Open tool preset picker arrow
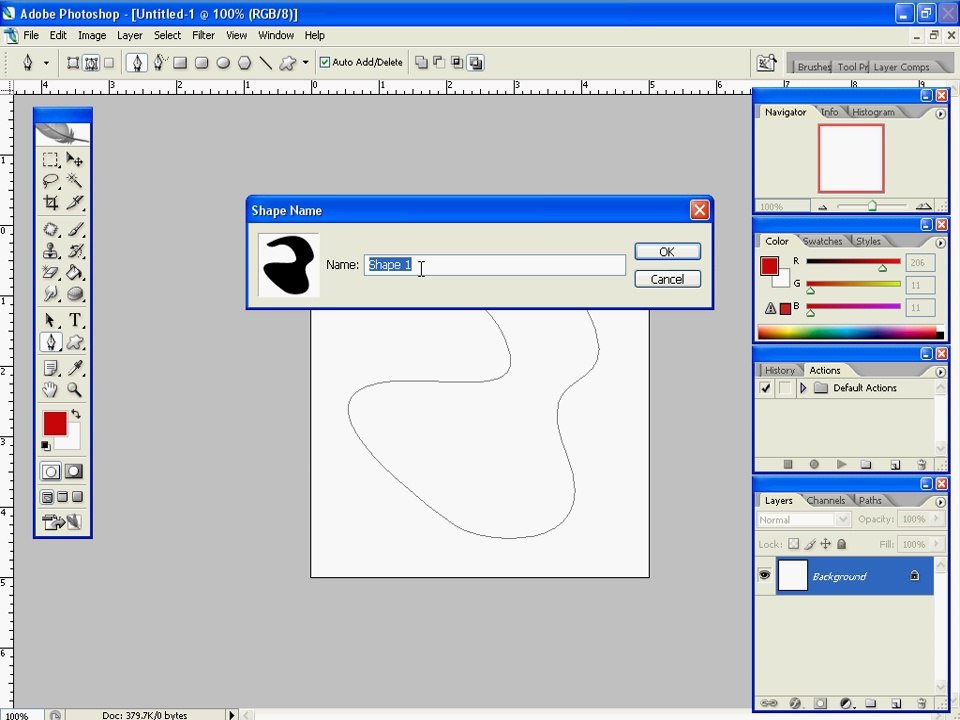 coord(46,62)
